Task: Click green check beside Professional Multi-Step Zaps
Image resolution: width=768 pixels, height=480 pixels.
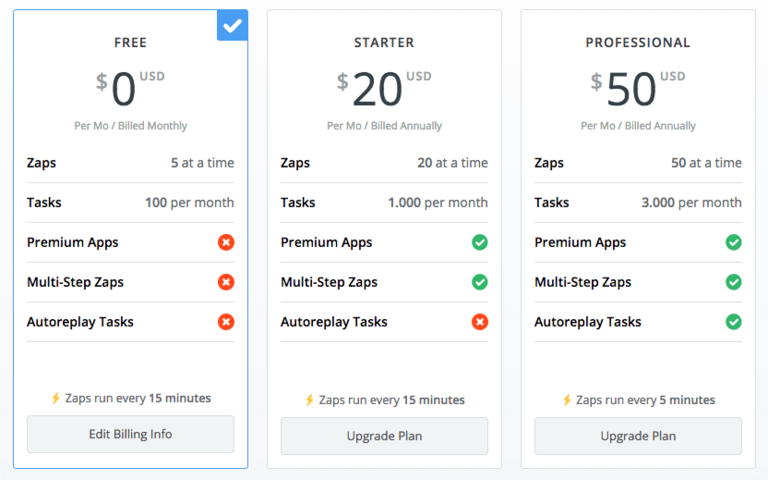Action: tap(734, 282)
